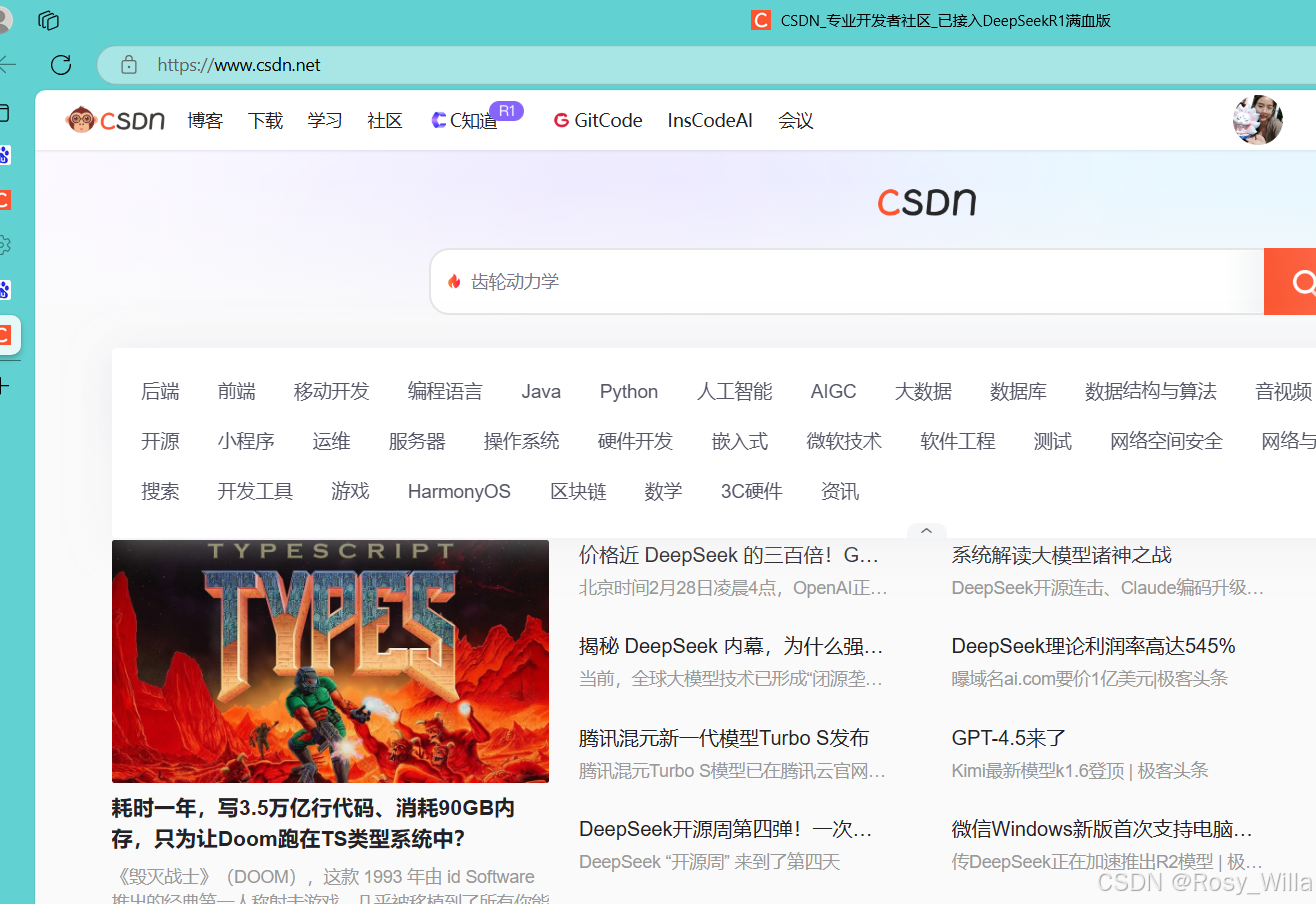Select the Java category
Viewport: 1316px width, 904px height.
[x=541, y=392]
